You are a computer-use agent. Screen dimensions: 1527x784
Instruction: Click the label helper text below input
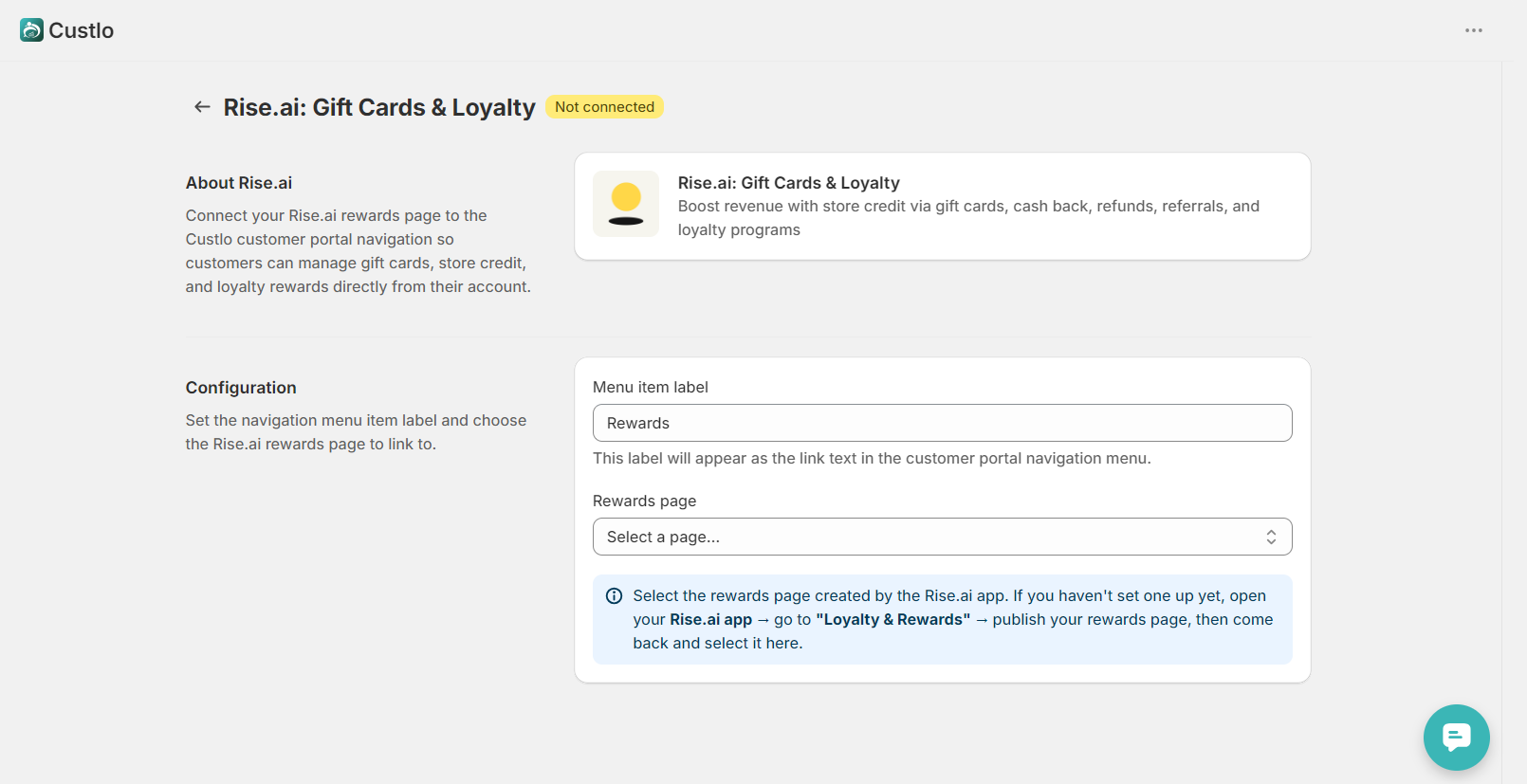[x=872, y=458]
